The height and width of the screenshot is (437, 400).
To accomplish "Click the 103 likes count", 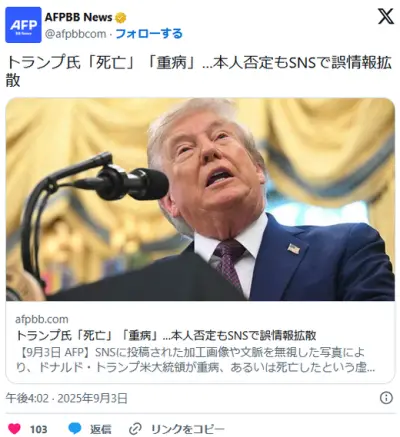I will click(39, 429).
